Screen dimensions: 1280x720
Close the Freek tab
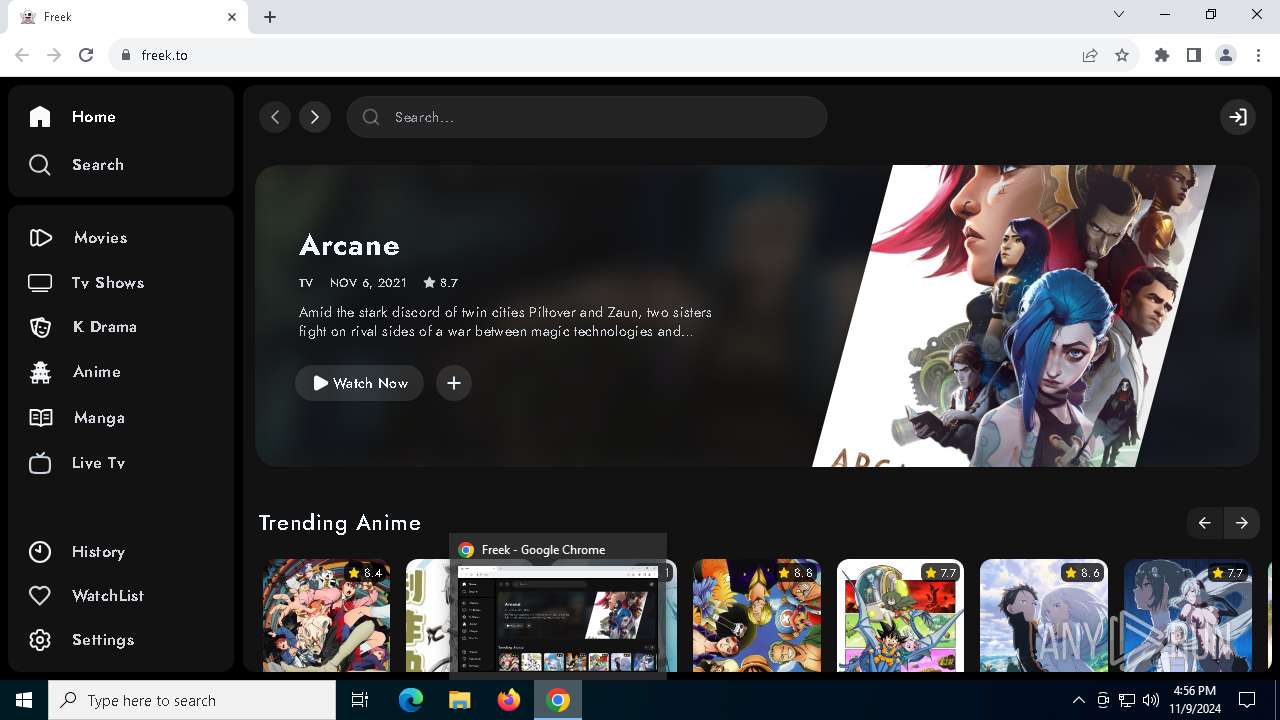click(x=232, y=17)
